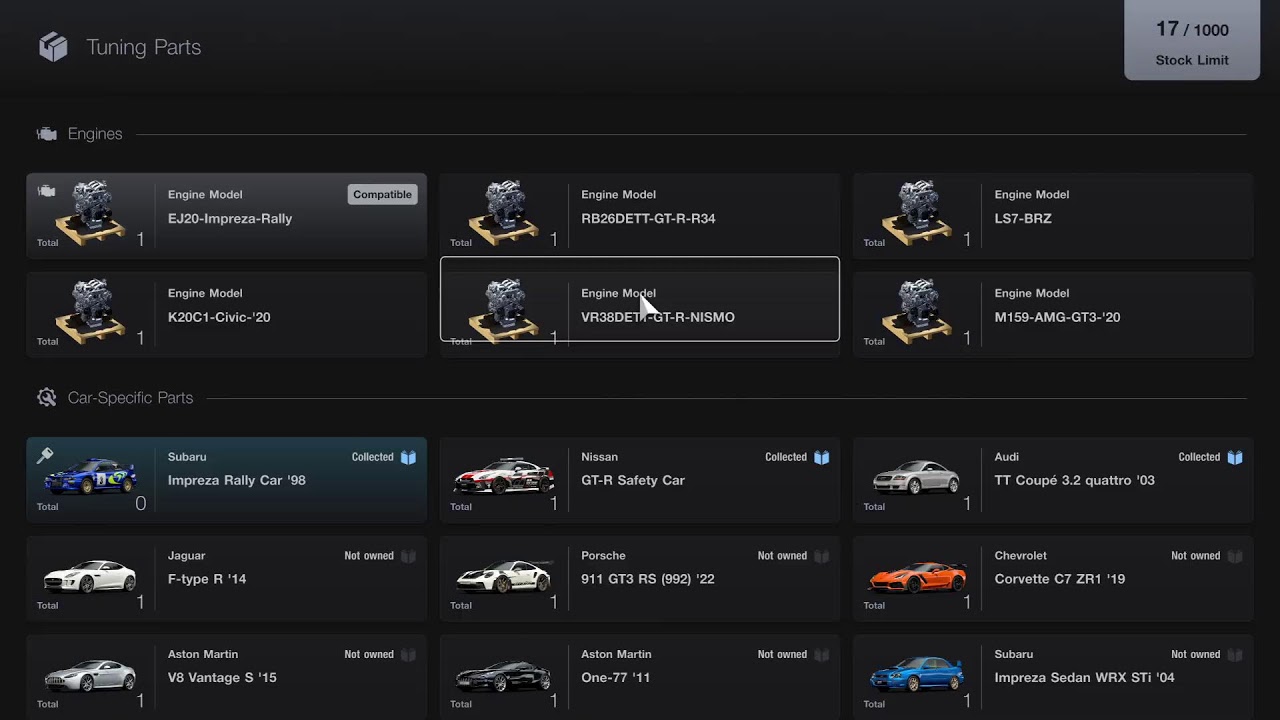This screenshot has width=1280, height=720.
Task: Click the "GT-R Safety Car" car name
Action: tap(633, 481)
